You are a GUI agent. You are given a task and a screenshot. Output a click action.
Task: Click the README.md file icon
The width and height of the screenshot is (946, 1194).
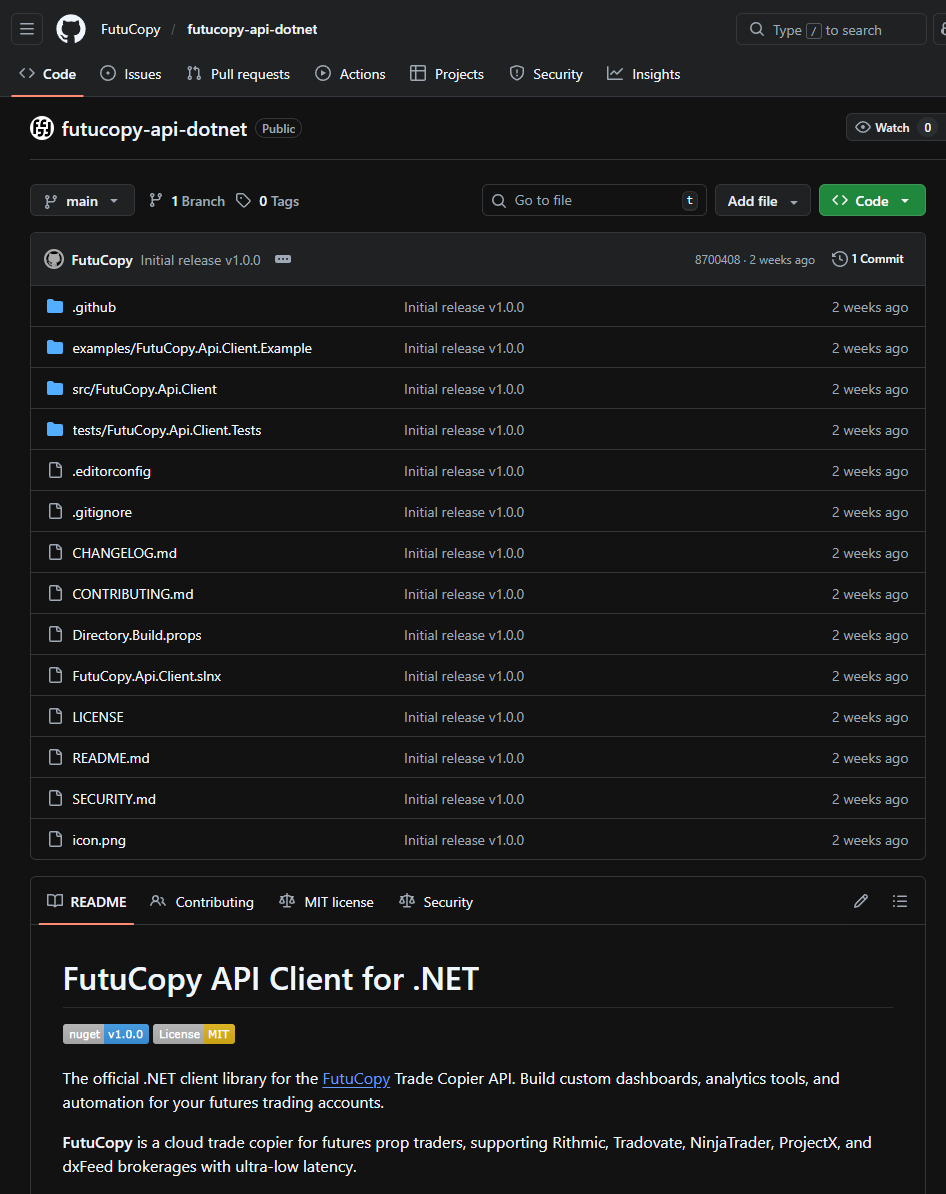(55, 757)
